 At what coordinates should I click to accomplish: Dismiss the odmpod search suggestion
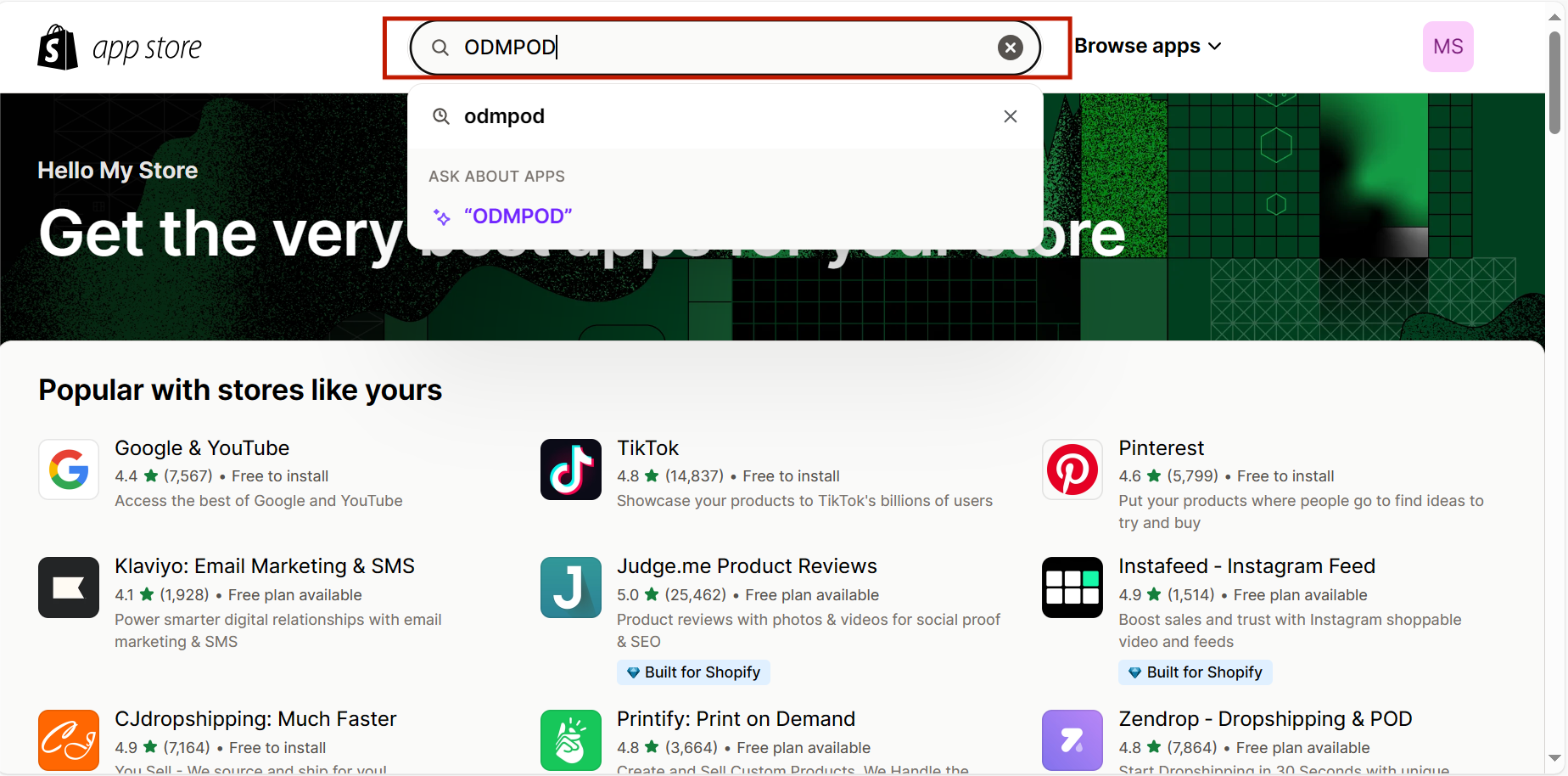point(1010,116)
